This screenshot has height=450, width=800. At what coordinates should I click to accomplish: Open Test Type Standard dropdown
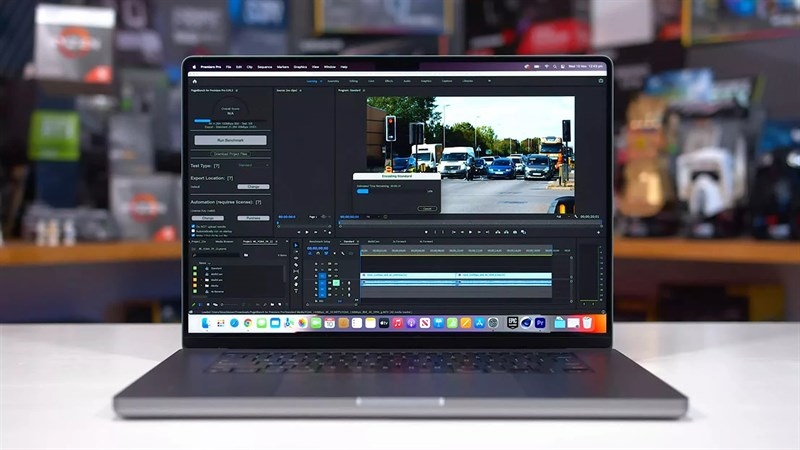254,165
